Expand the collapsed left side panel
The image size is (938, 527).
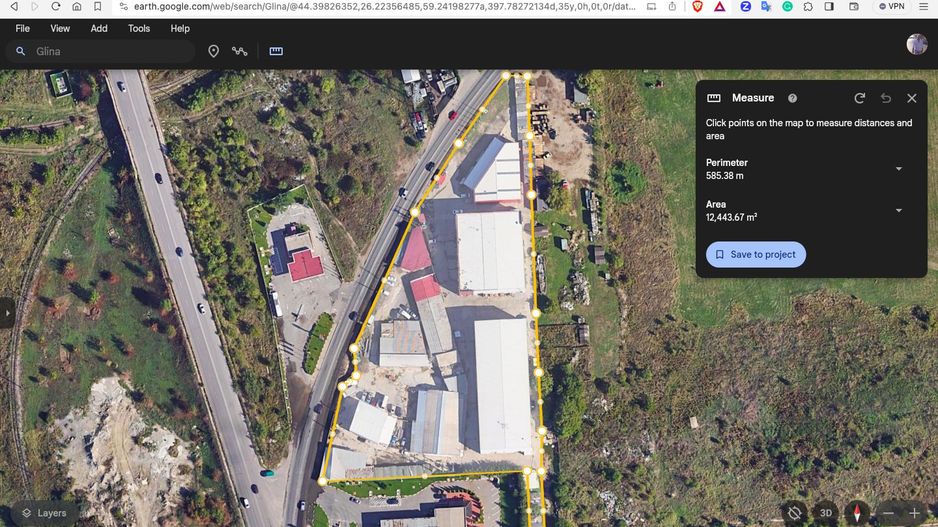click(x=7, y=313)
